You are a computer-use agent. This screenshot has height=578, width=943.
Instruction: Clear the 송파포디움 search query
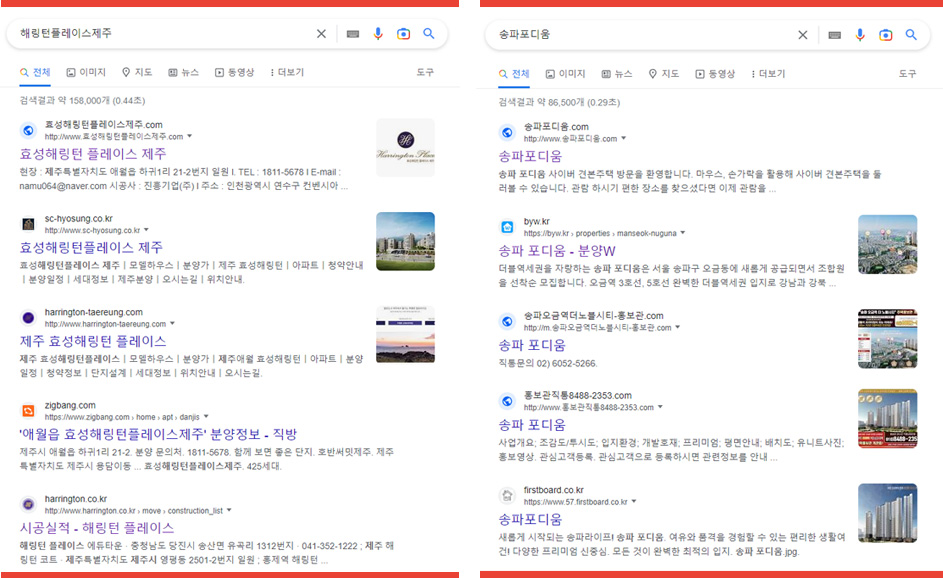pyautogui.click(x=803, y=35)
